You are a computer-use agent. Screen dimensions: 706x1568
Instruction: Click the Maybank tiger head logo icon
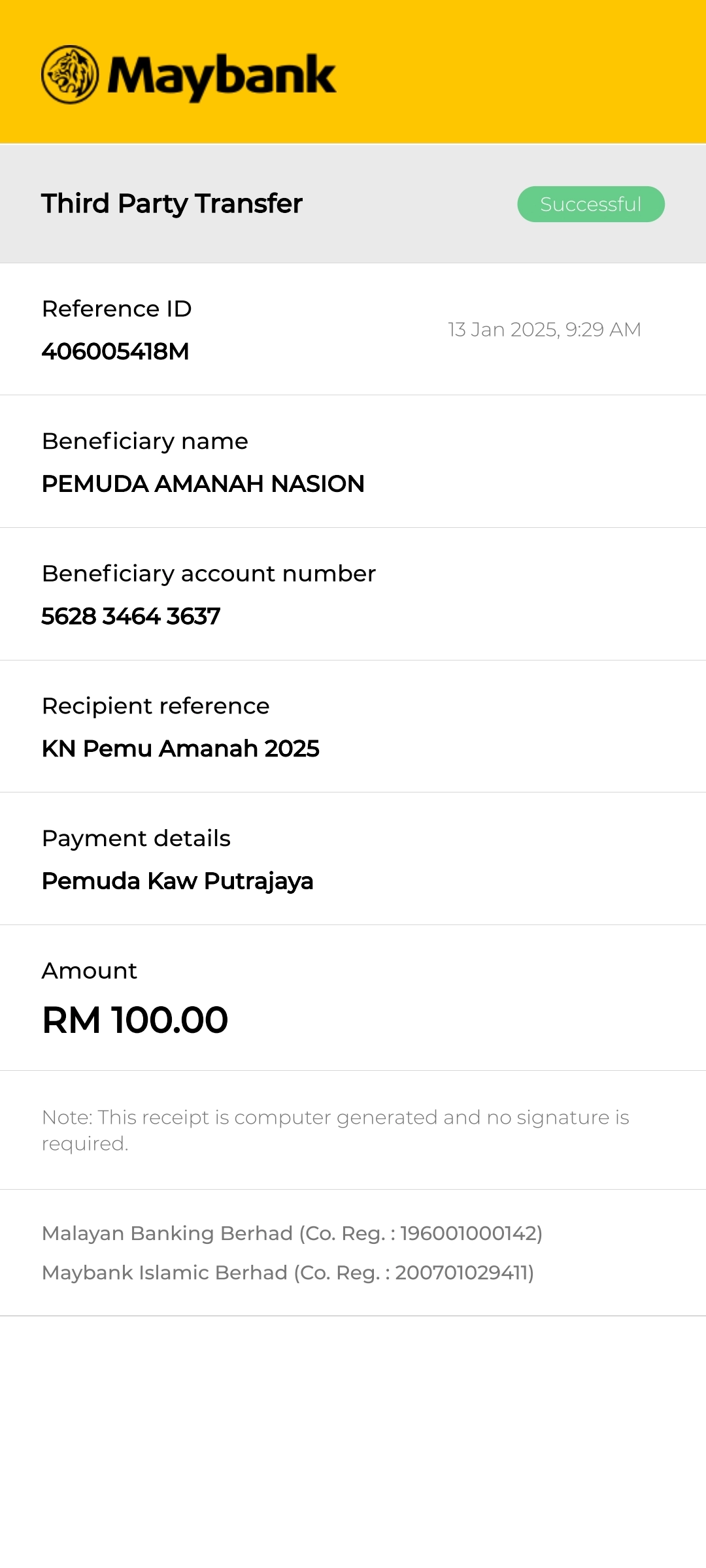coord(70,74)
